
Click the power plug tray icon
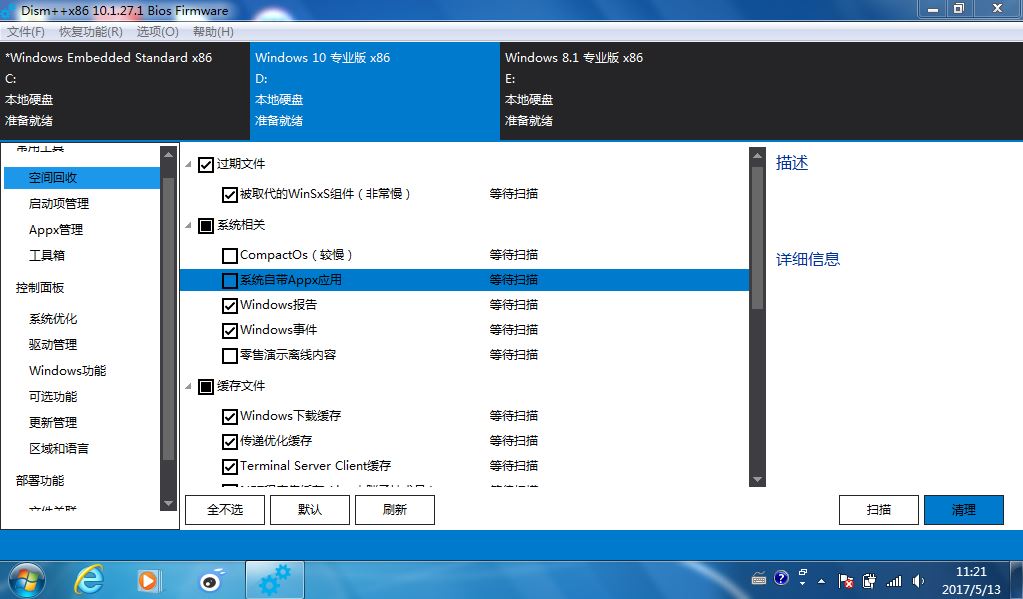pyautogui.click(x=869, y=581)
